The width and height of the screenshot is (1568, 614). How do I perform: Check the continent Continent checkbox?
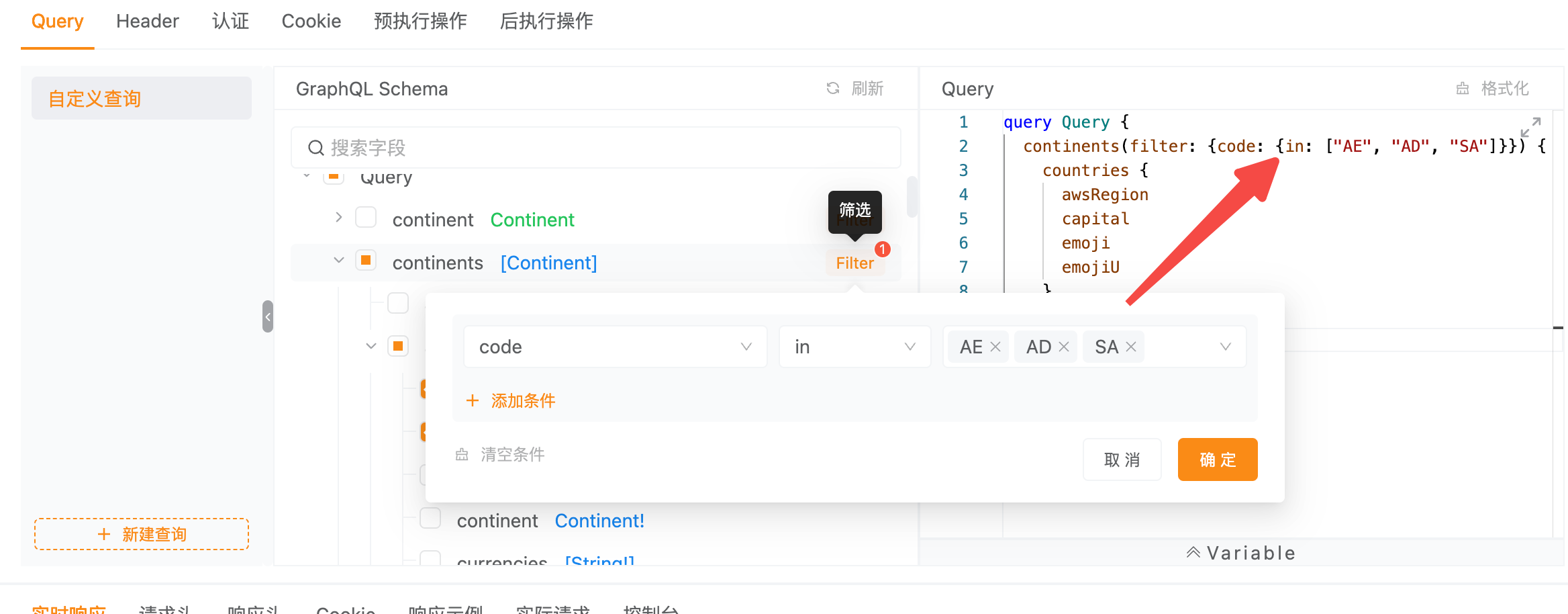tap(366, 217)
